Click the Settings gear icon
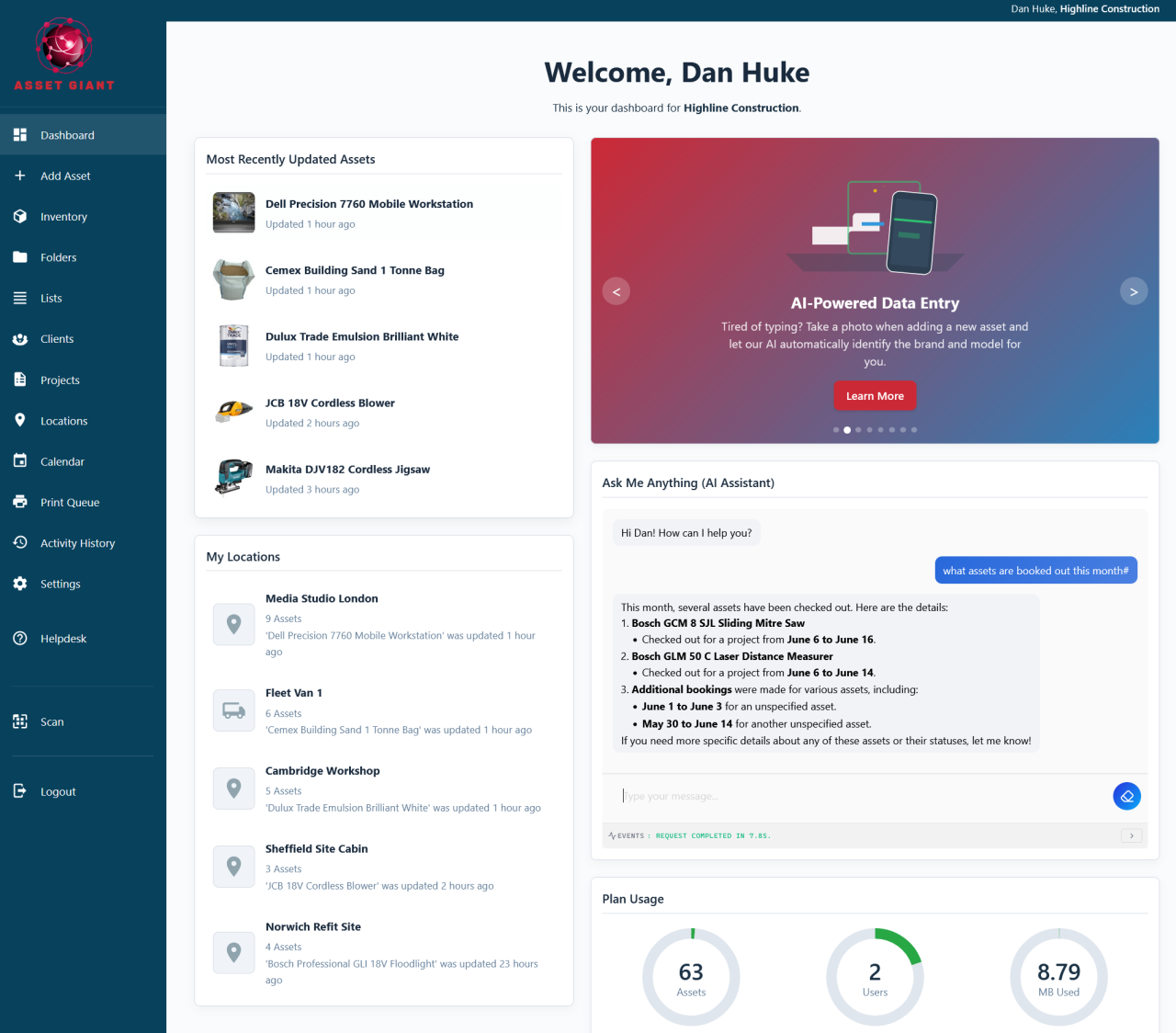 point(20,584)
